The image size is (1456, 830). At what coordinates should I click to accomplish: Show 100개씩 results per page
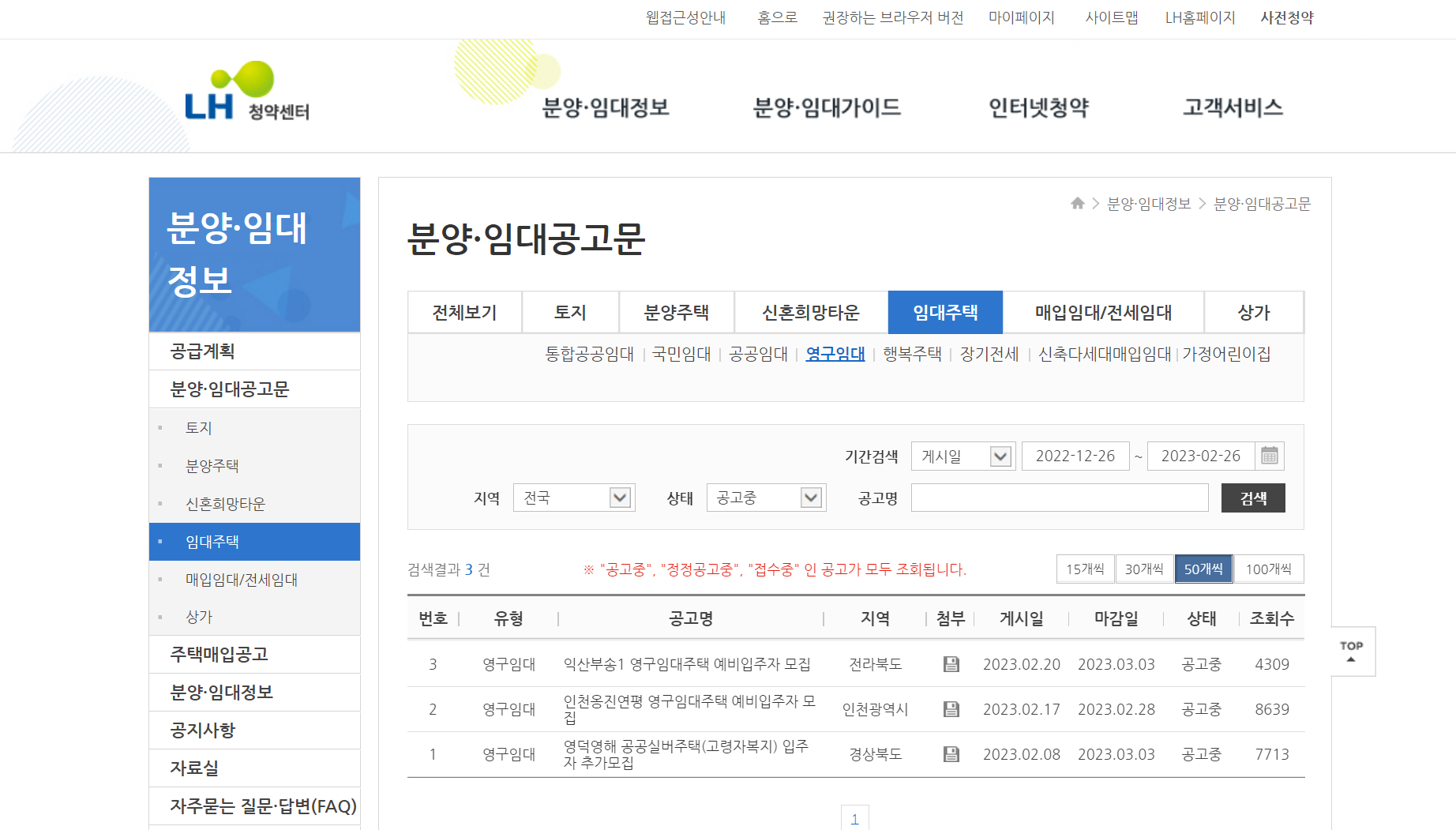tap(1268, 569)
